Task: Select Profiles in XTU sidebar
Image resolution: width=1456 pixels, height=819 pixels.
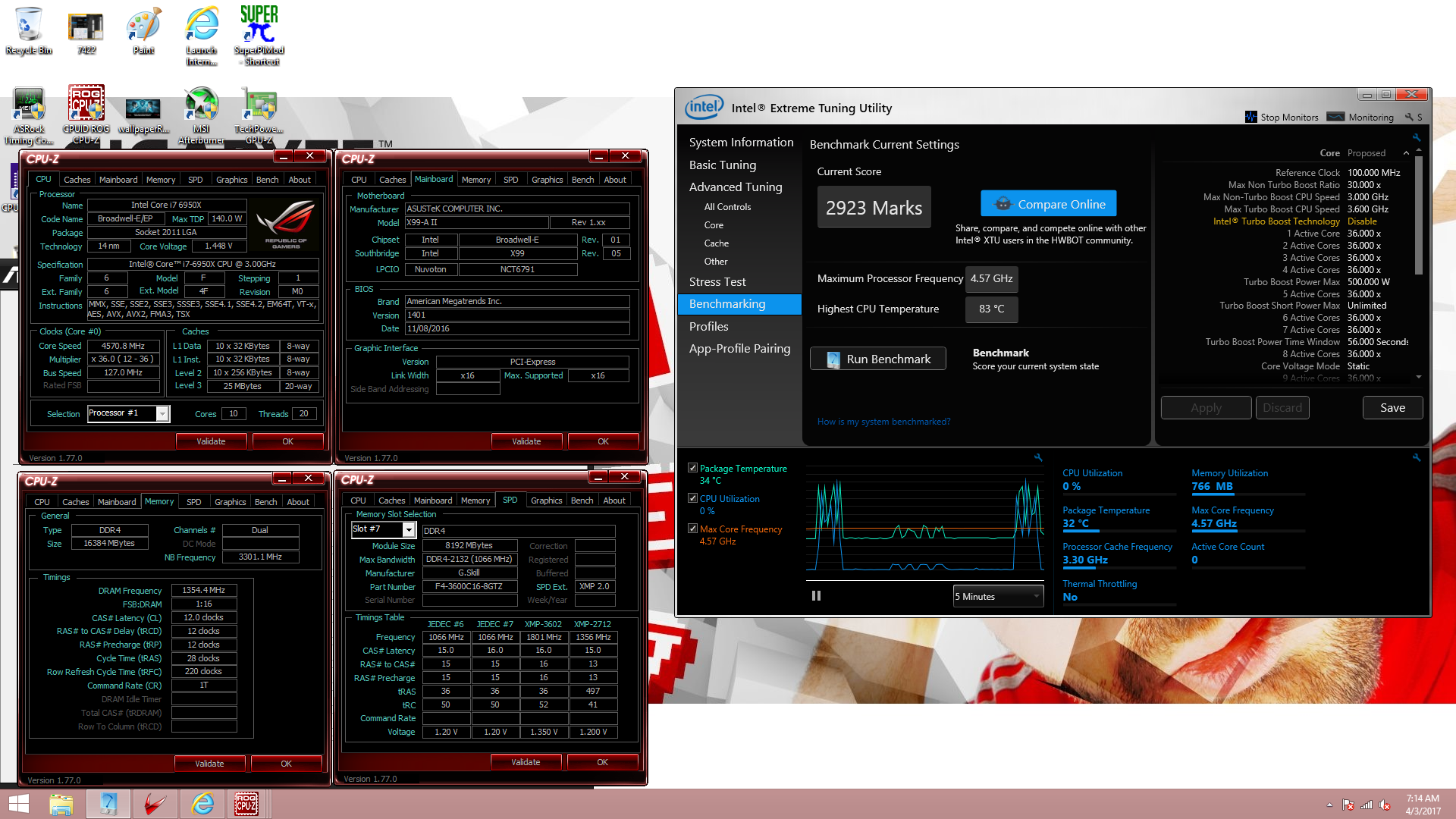Action: [708, 326]
